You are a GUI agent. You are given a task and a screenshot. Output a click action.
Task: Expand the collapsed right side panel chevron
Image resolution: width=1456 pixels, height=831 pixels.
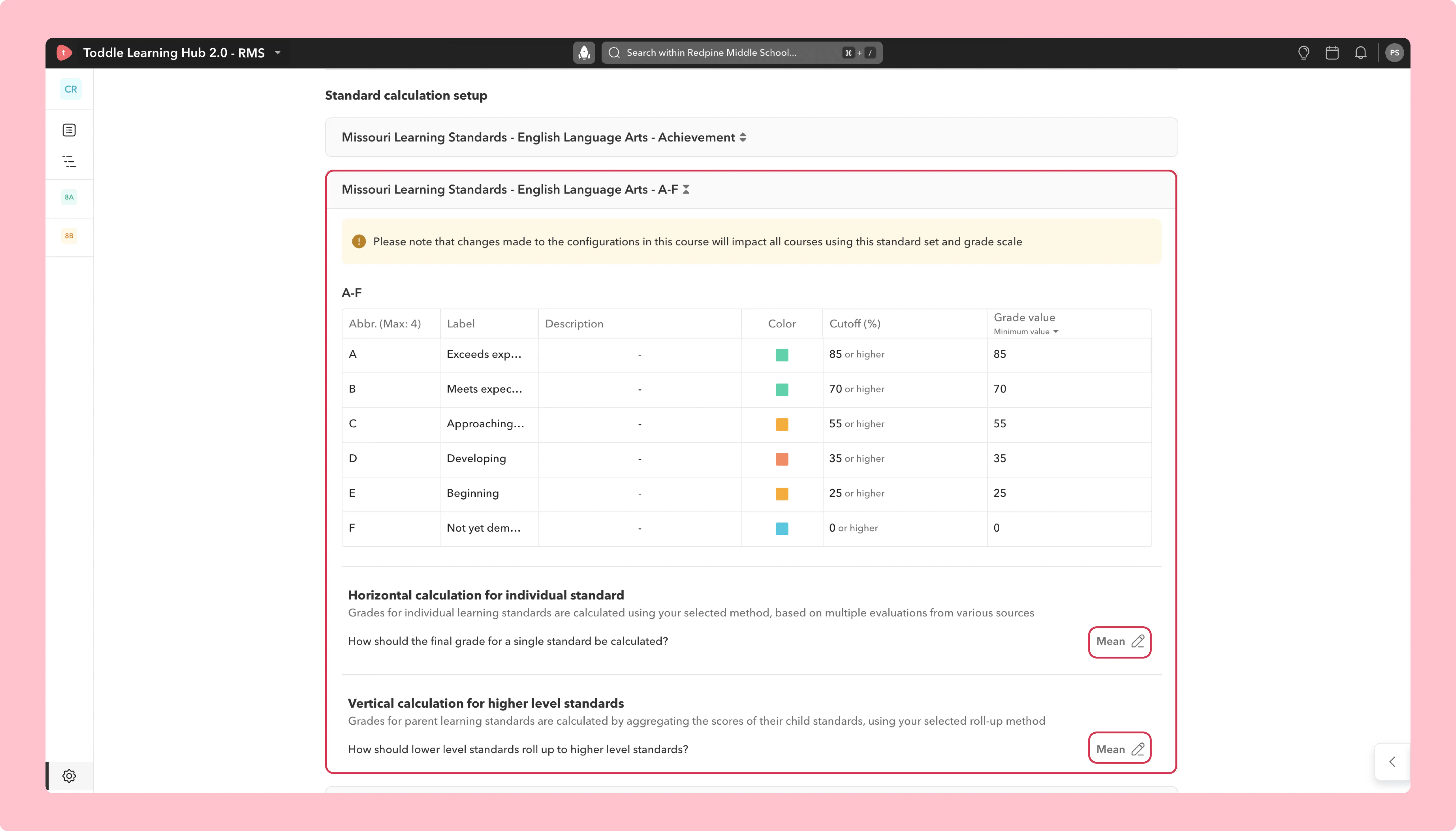(1392, 761)
